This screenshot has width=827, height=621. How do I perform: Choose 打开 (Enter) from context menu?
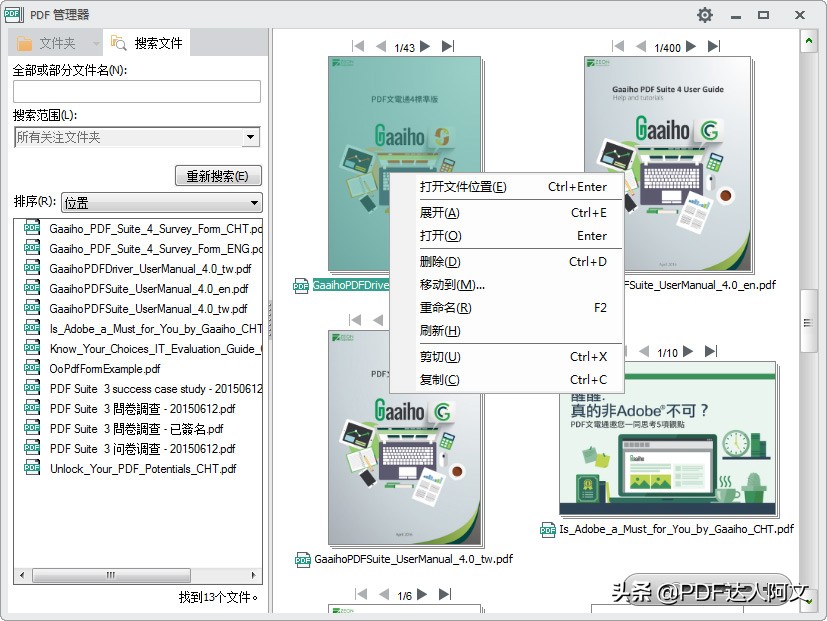click(x=507, y=236)
